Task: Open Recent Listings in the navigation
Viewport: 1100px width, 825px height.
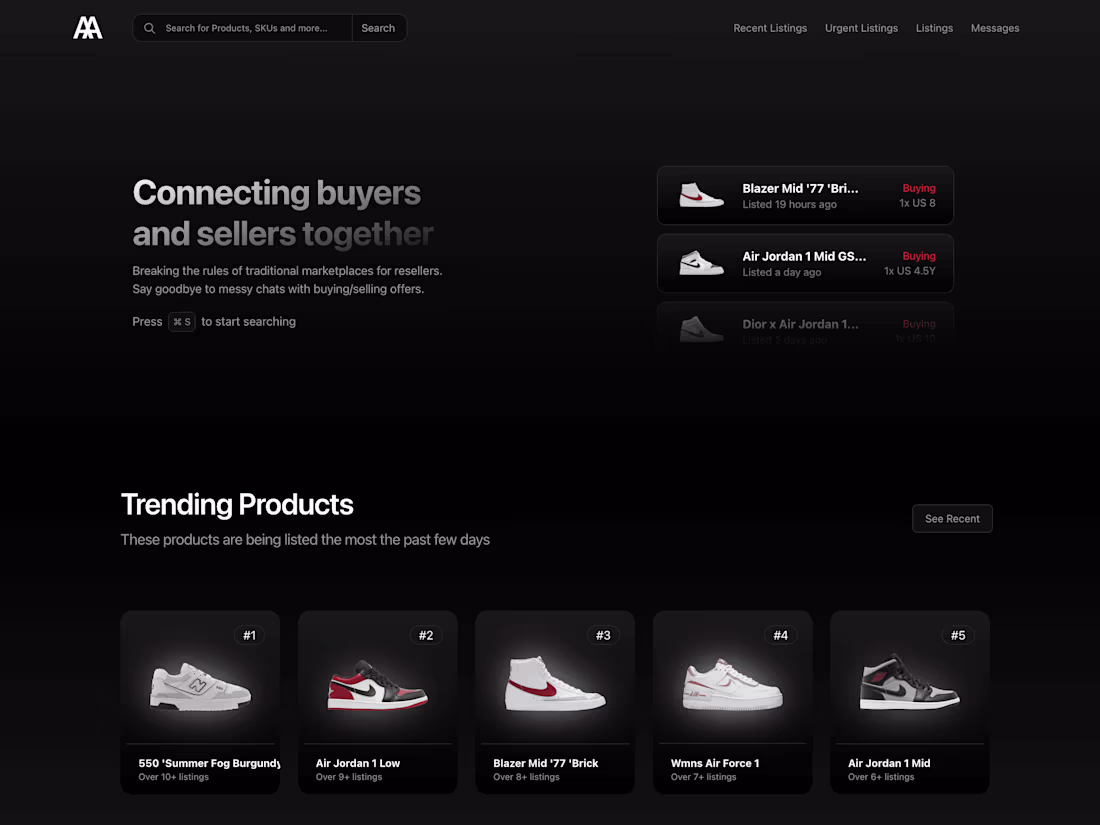Action: coord(770,28)
